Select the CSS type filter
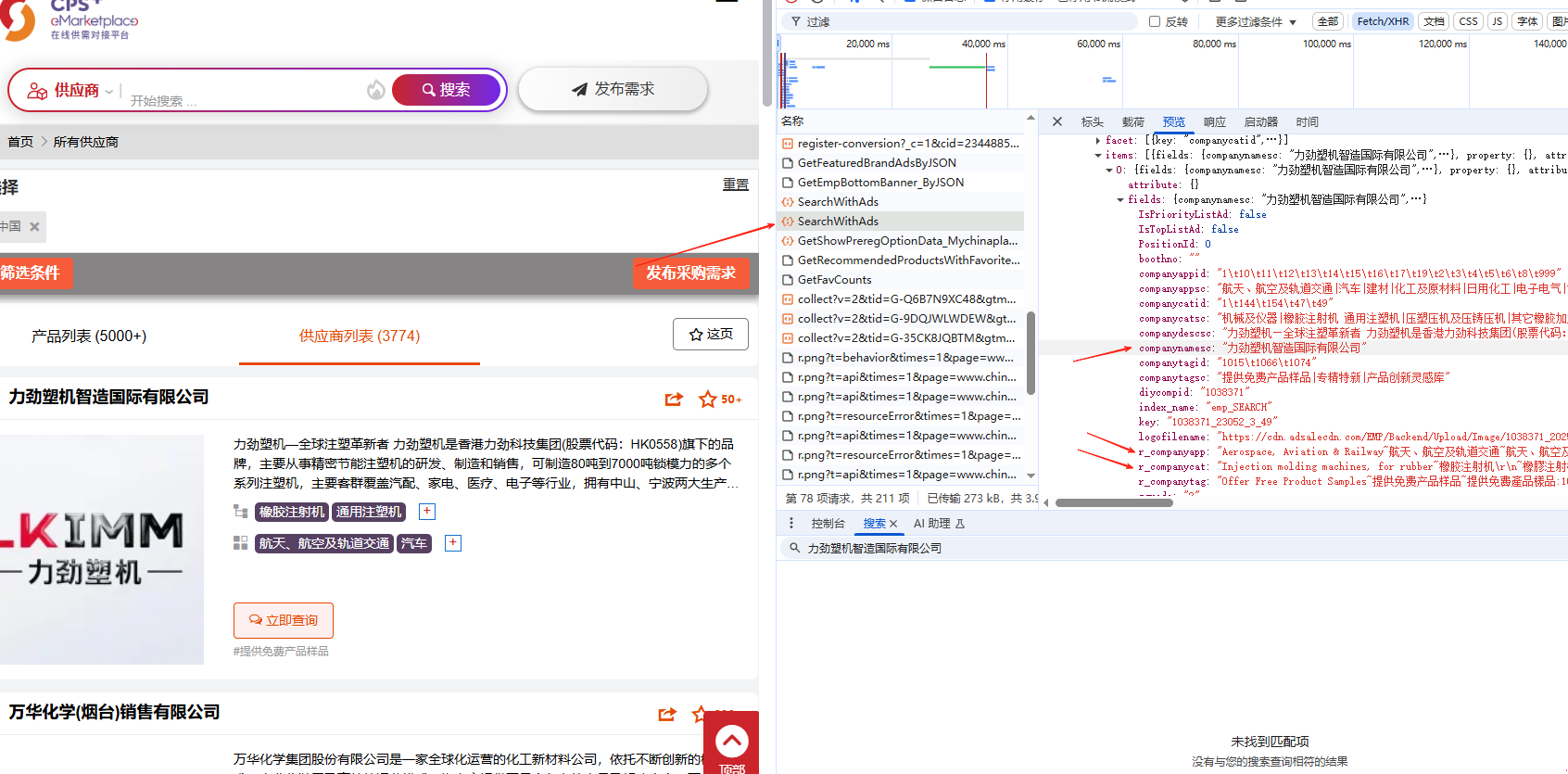1568x774 pixels. coord(1469,21)
